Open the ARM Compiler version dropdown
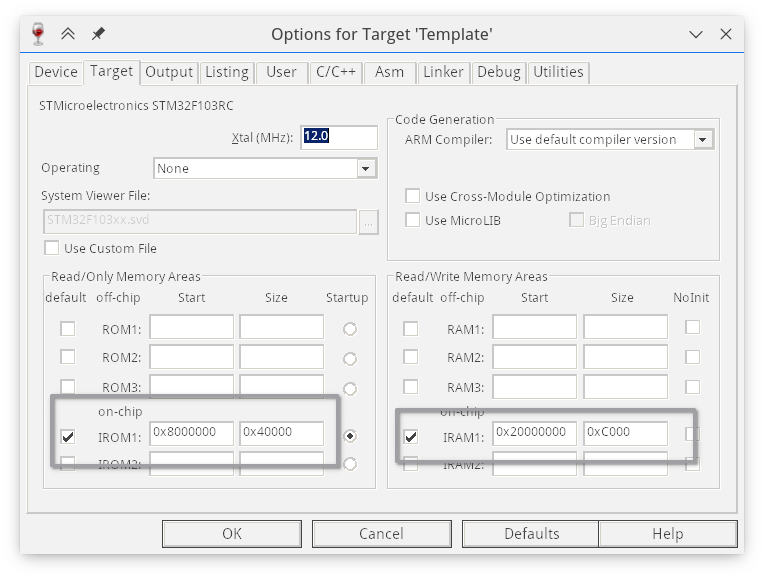 tap(703, 140)
